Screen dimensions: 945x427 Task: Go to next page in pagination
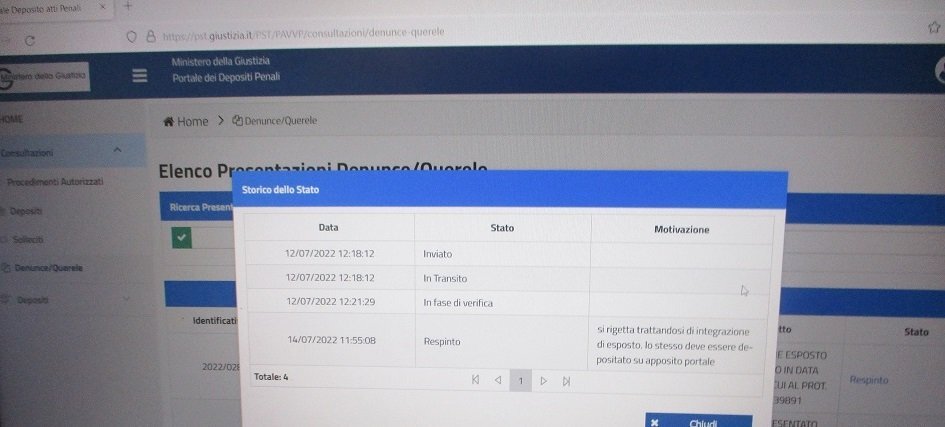543,381
